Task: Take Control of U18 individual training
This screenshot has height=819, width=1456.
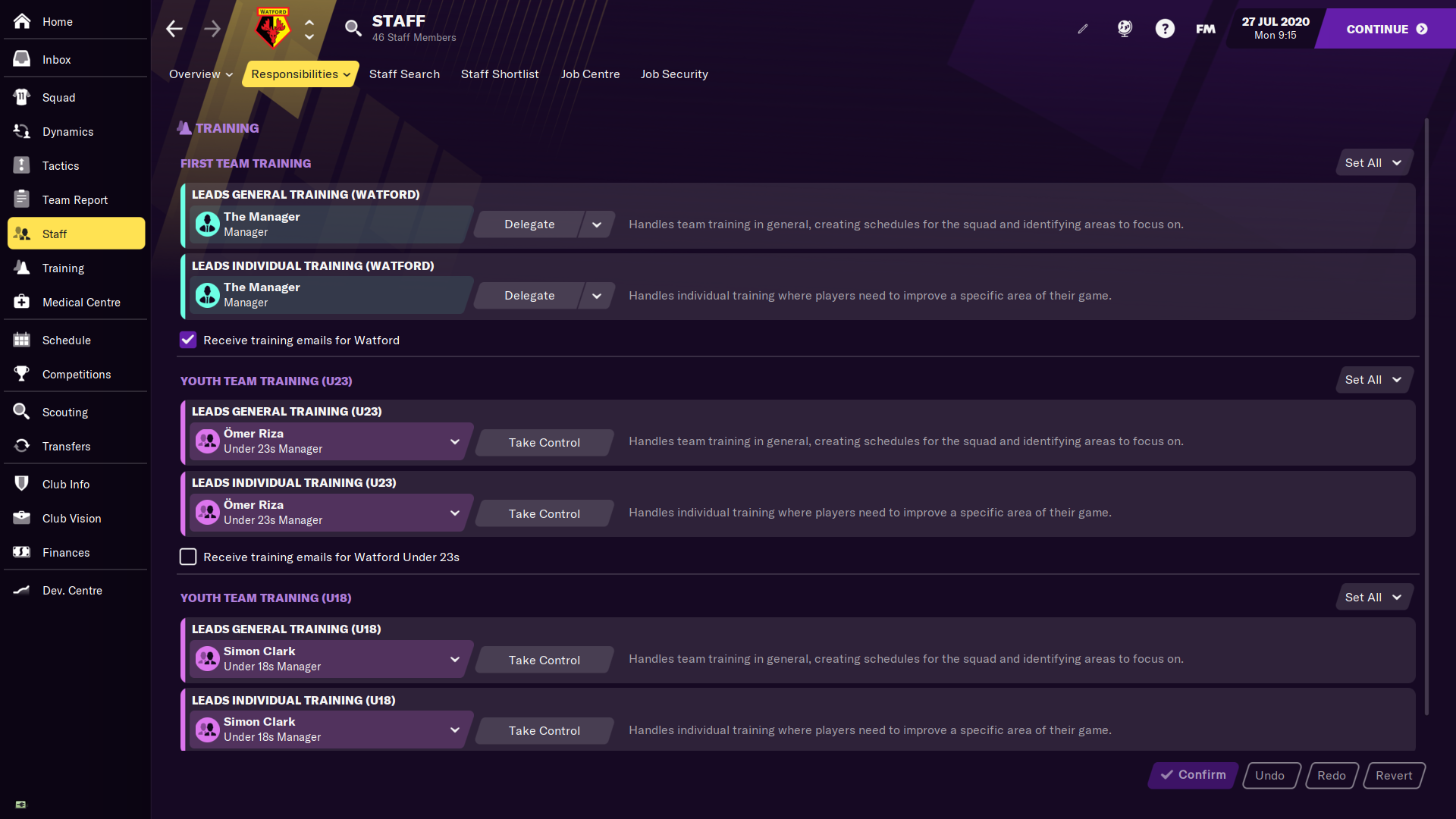Action: point(544,730)
